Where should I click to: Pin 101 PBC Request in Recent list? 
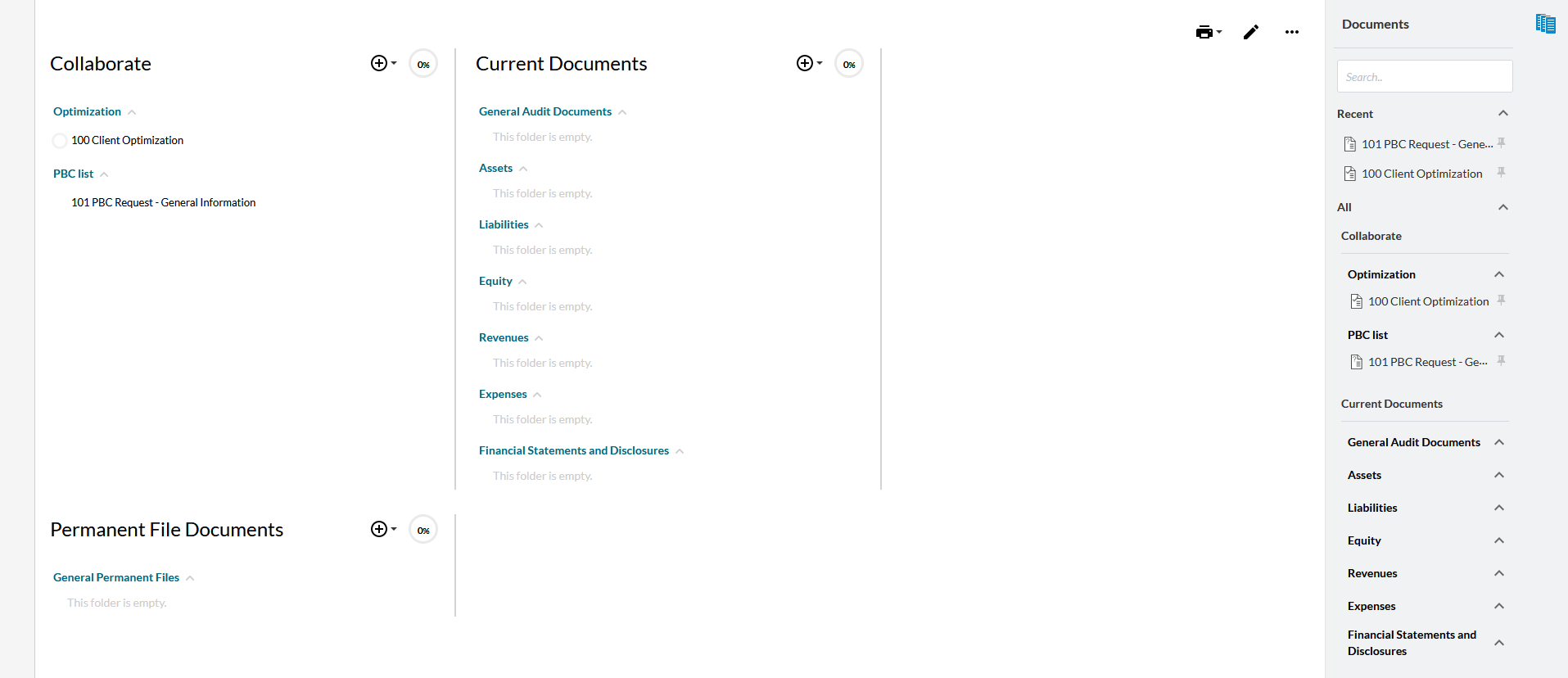tap(1501, 143)
